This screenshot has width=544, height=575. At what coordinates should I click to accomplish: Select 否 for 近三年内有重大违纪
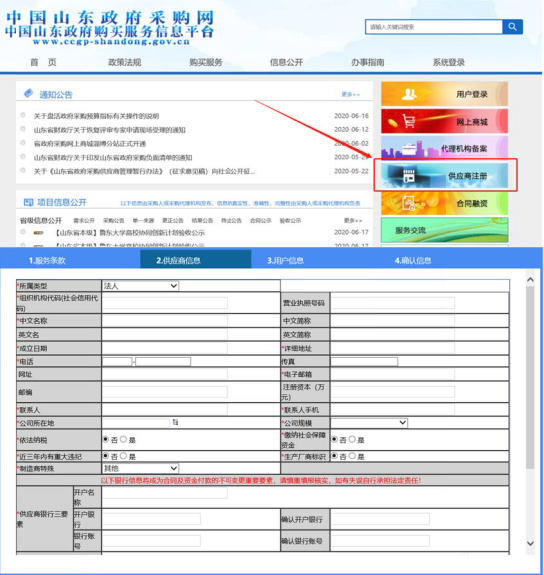tap(106, 456)
